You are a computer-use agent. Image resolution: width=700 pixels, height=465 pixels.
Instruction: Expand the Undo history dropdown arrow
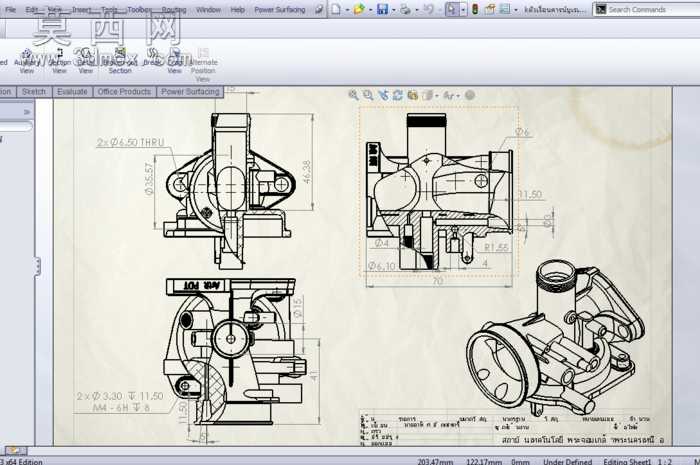coord(439,9)
